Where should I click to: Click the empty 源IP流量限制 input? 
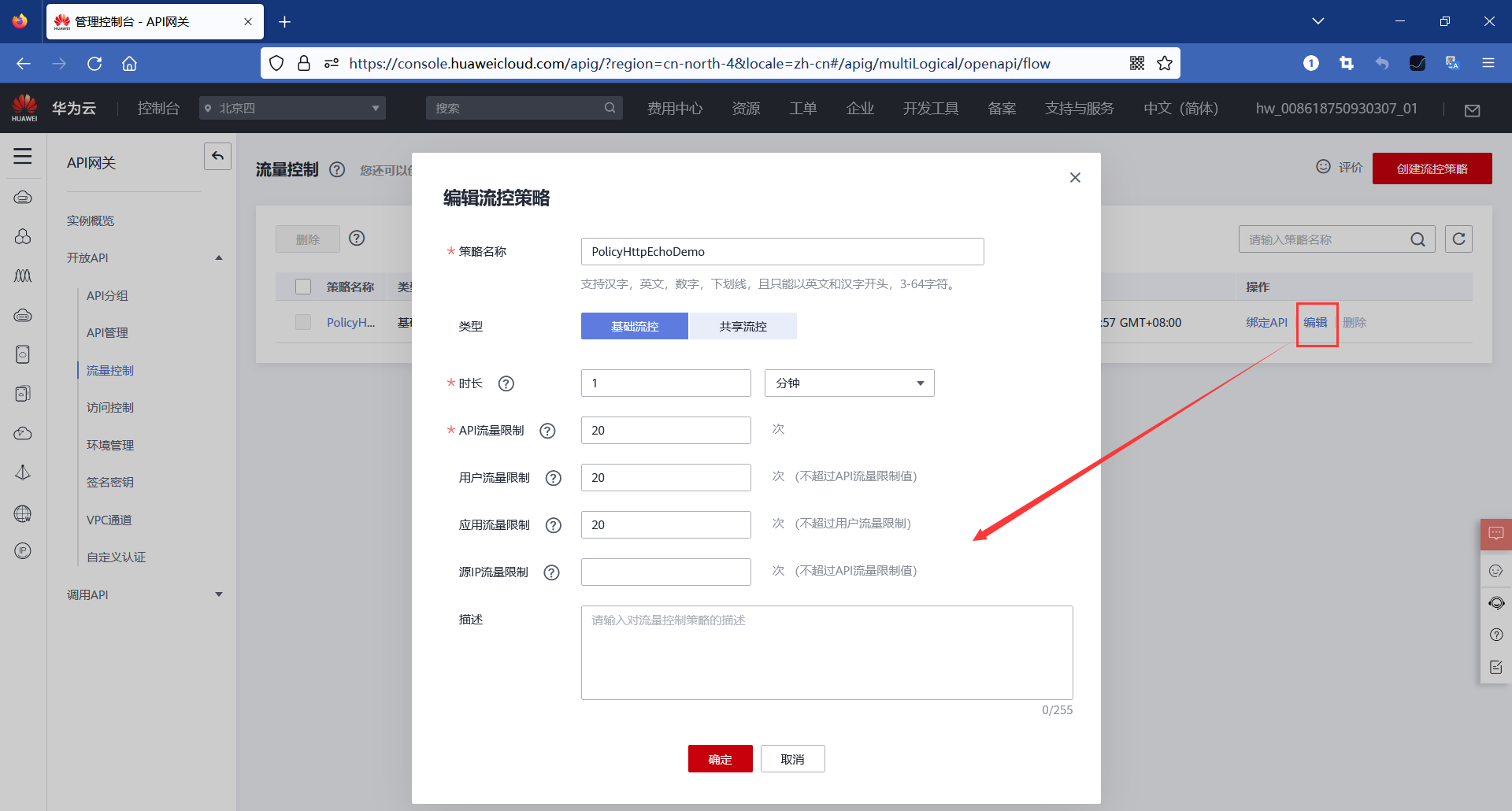[x=665, y=572]
